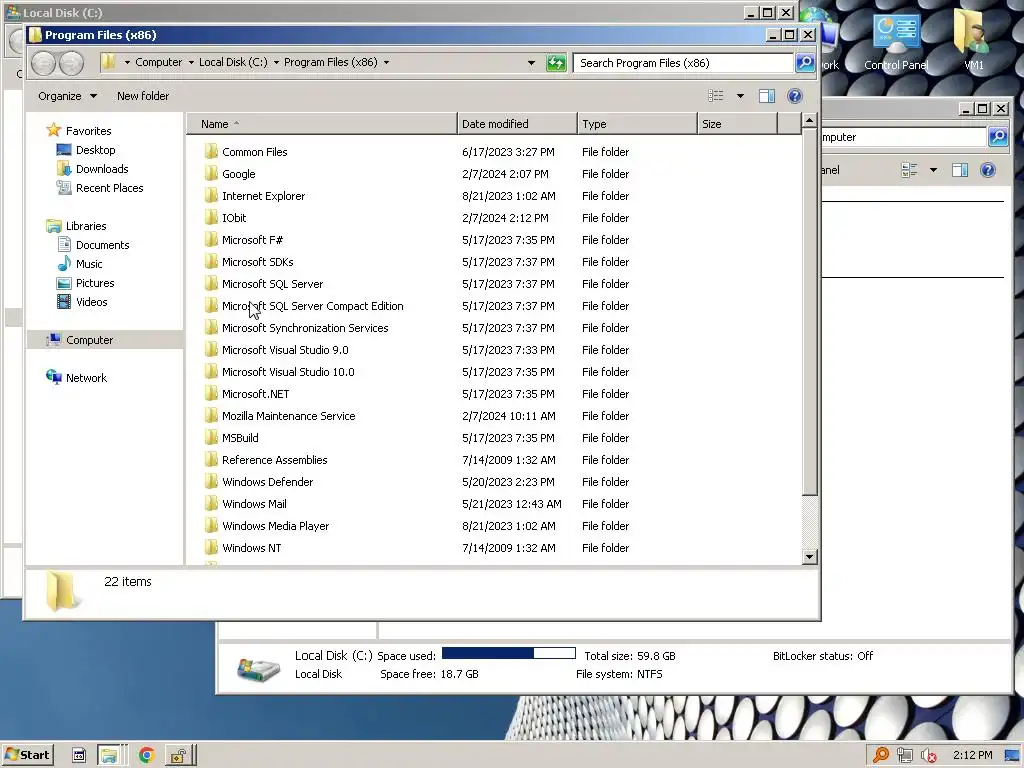Select Documents under Libraries
This screenshot has height=768, width=1024.
[x=103, y=245]
